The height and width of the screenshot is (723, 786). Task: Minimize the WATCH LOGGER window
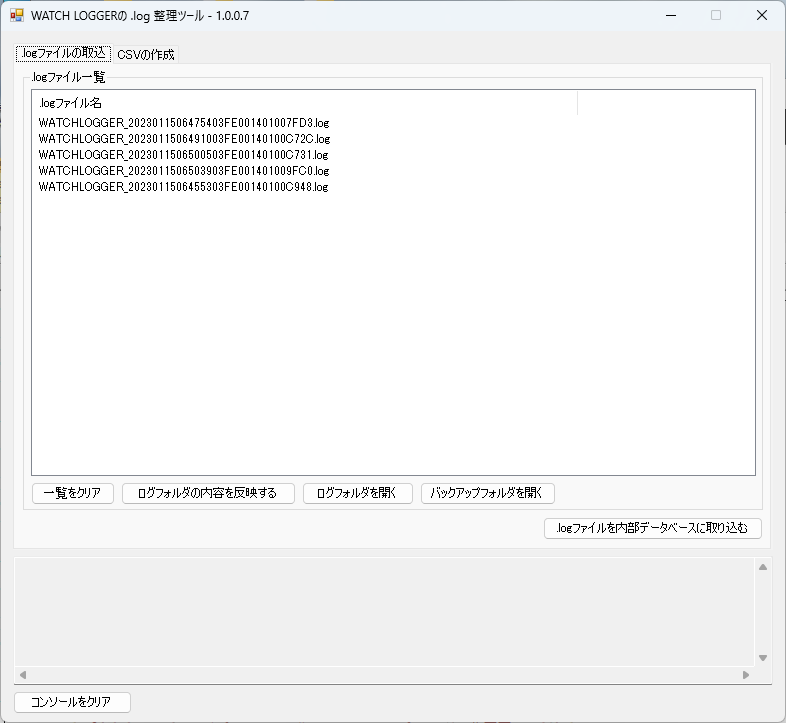point(671,16)
